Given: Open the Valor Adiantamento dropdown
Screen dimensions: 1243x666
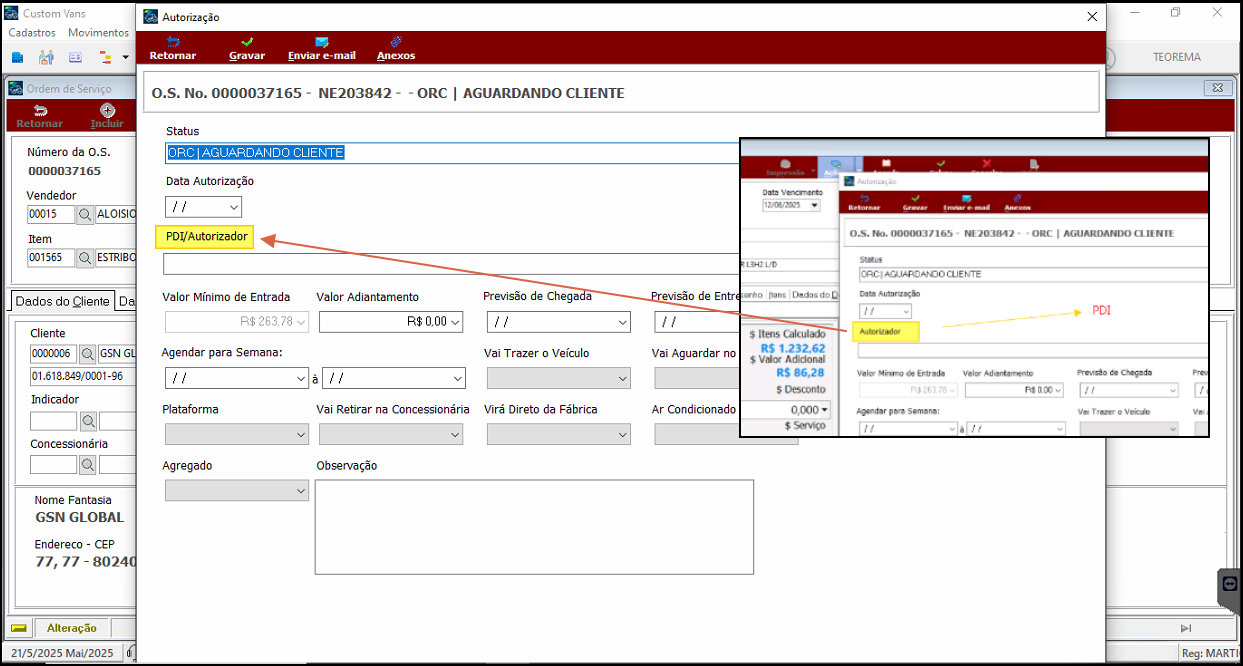Looking at the screenshot, I should click(456, 322).
